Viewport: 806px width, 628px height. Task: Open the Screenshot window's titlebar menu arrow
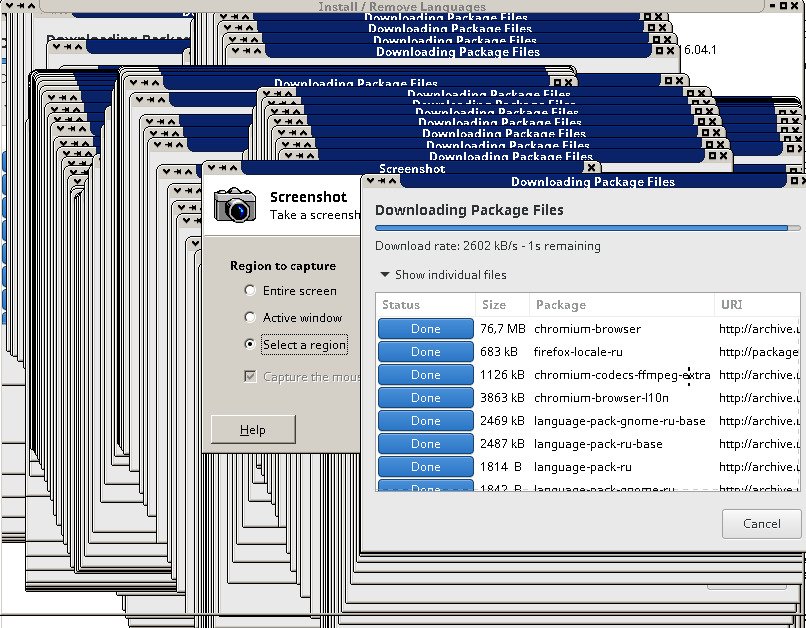[210, 169]
